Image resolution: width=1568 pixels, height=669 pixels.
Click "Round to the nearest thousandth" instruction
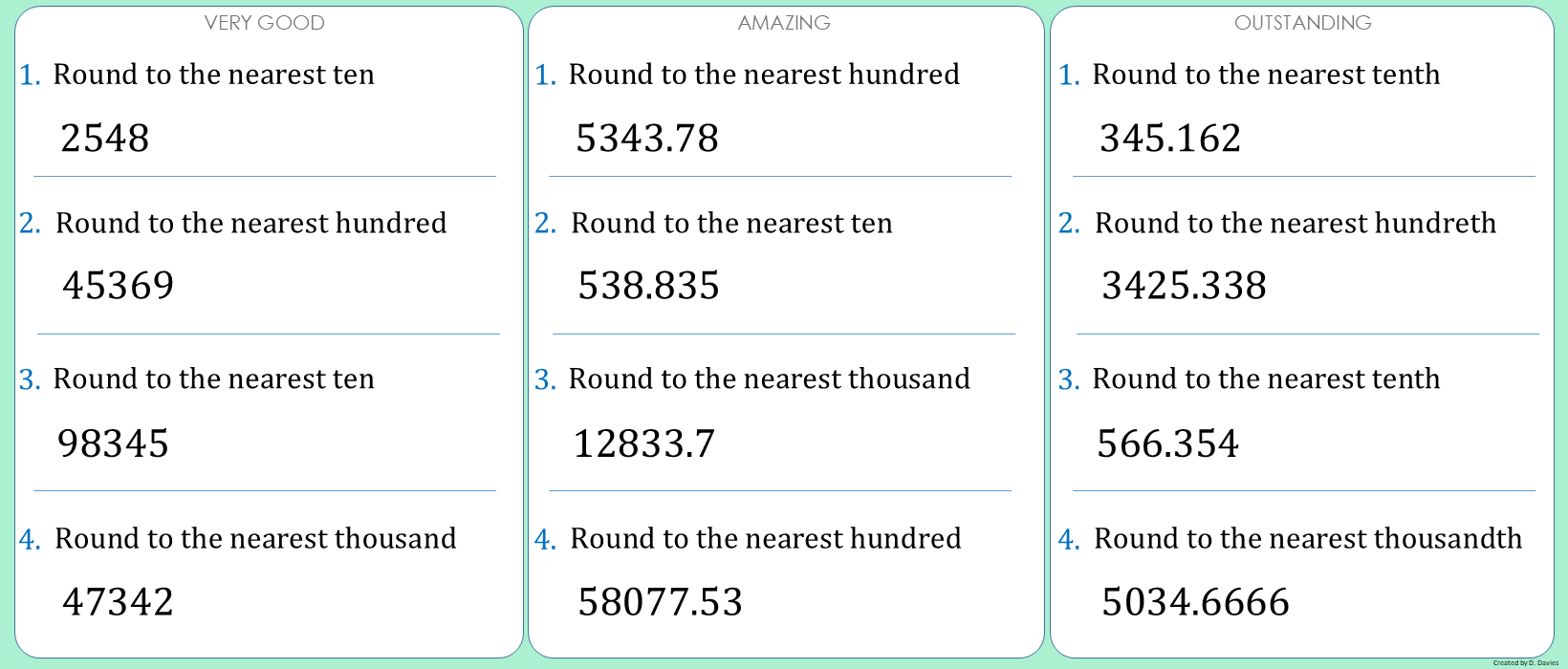(x=1308, y=539)
